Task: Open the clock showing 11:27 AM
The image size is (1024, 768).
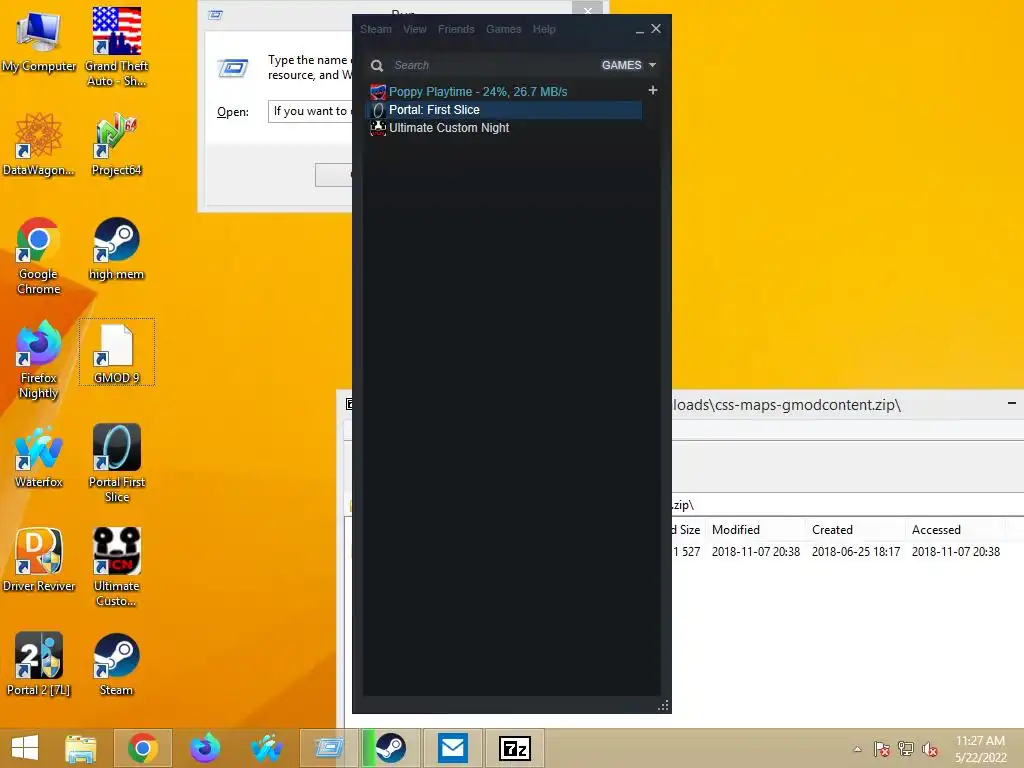Action: point(980,749)
